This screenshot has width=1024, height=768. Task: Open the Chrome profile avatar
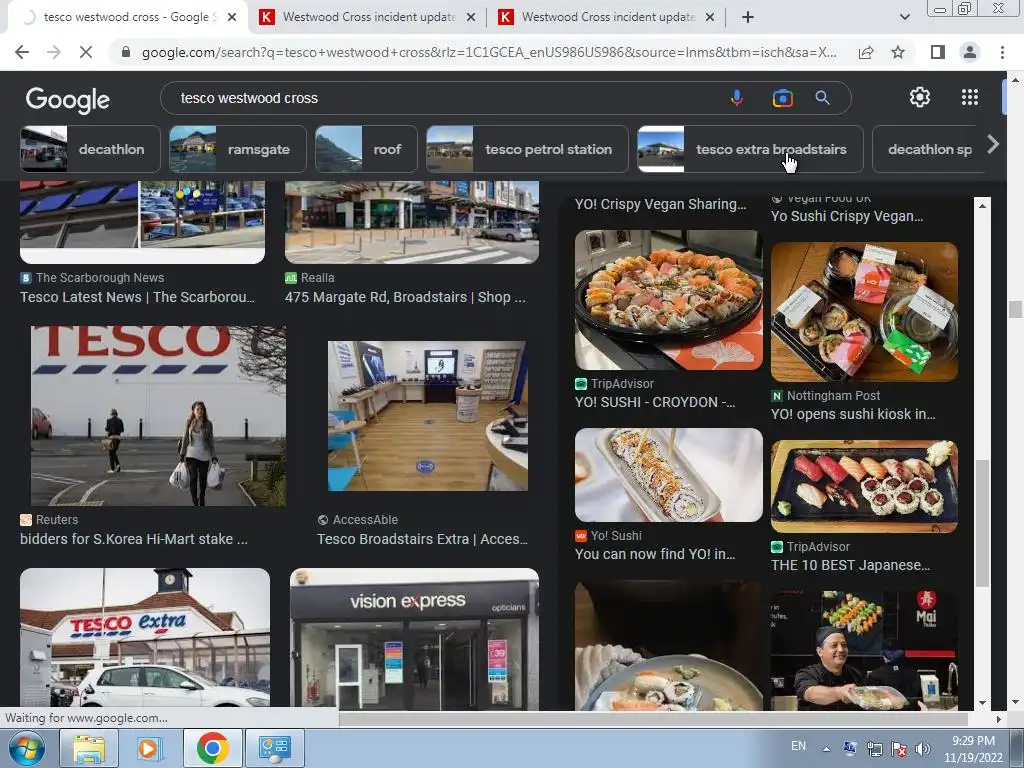pyautogui.click(x=970, y=52)
